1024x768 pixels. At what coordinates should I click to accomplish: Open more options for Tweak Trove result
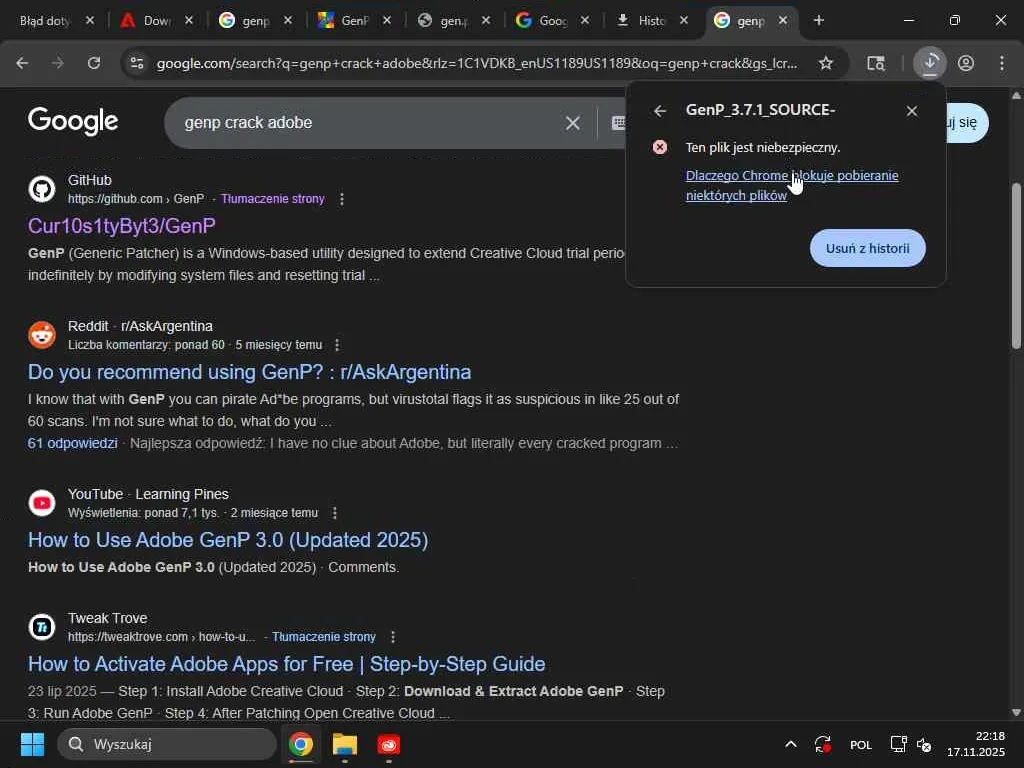point(392,637)
